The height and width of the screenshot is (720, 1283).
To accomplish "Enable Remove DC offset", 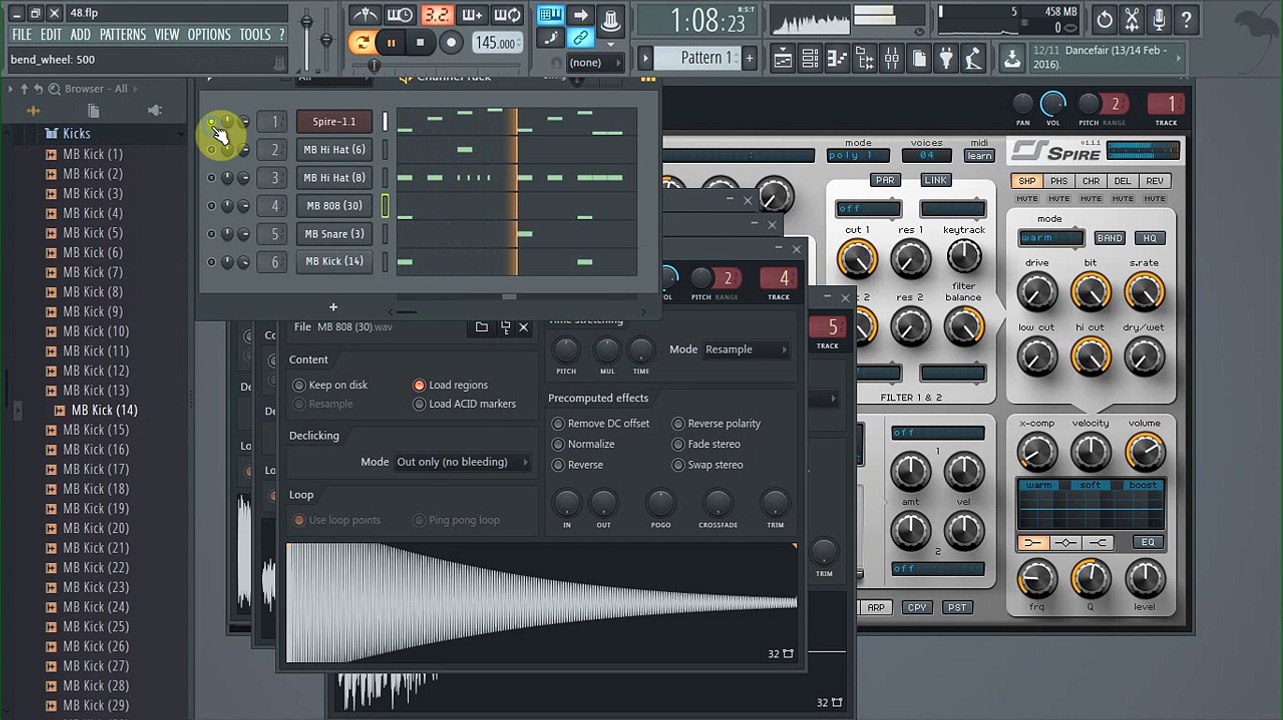I will [601, 424].
